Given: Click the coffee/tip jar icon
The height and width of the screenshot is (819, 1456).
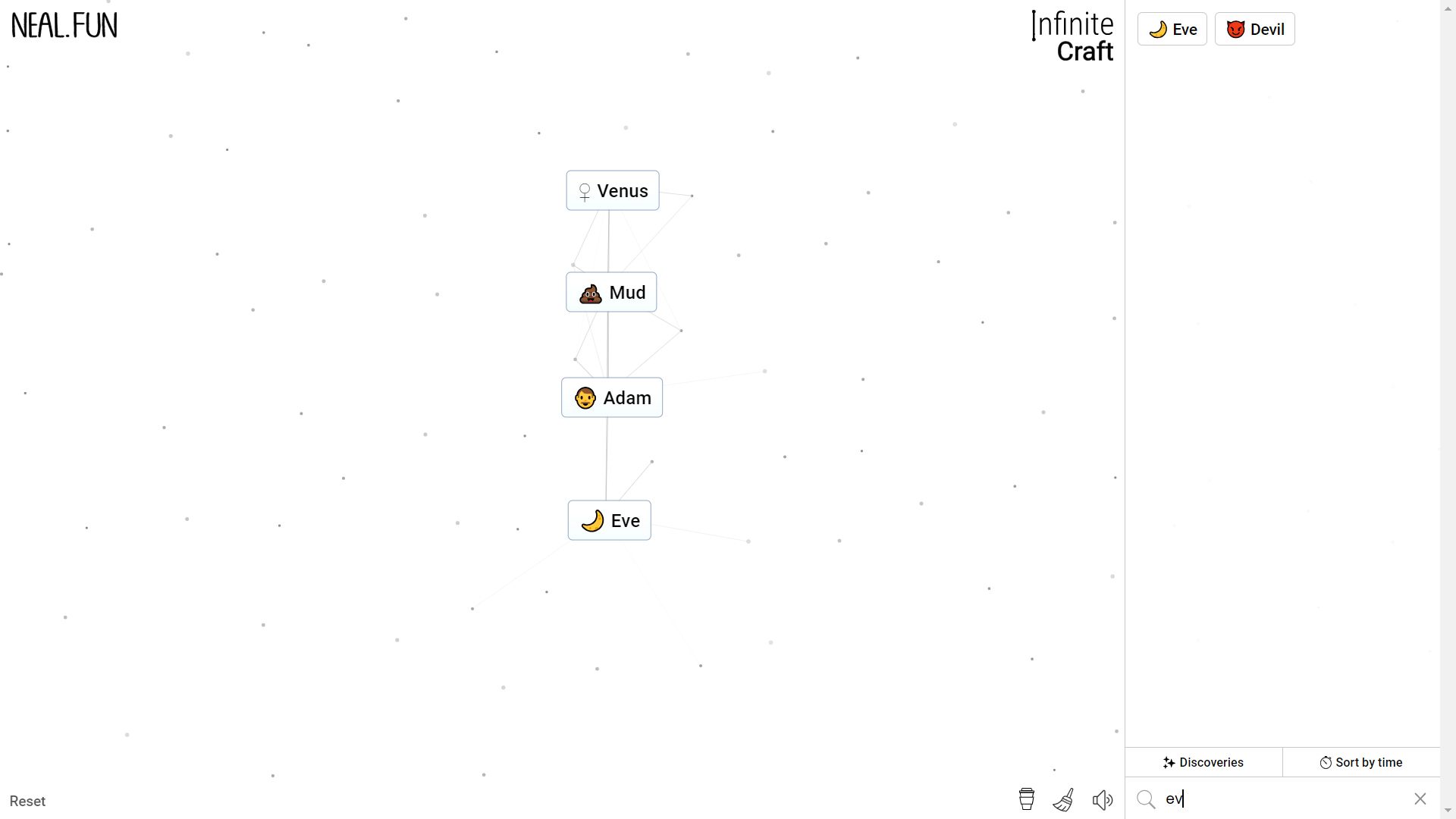Looking at the screenshot, I should click(1027, 799).
